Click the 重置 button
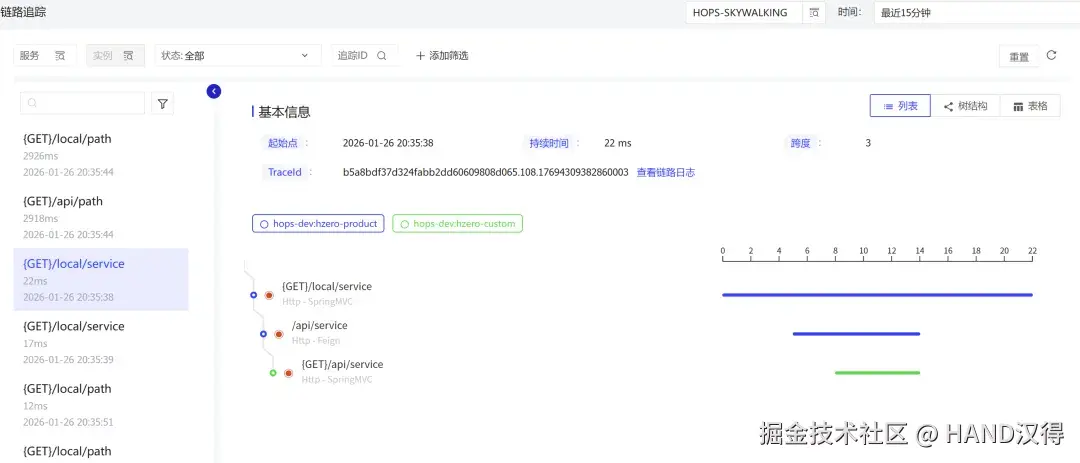Screen dimensions: 1080x463 [1019, 57]
